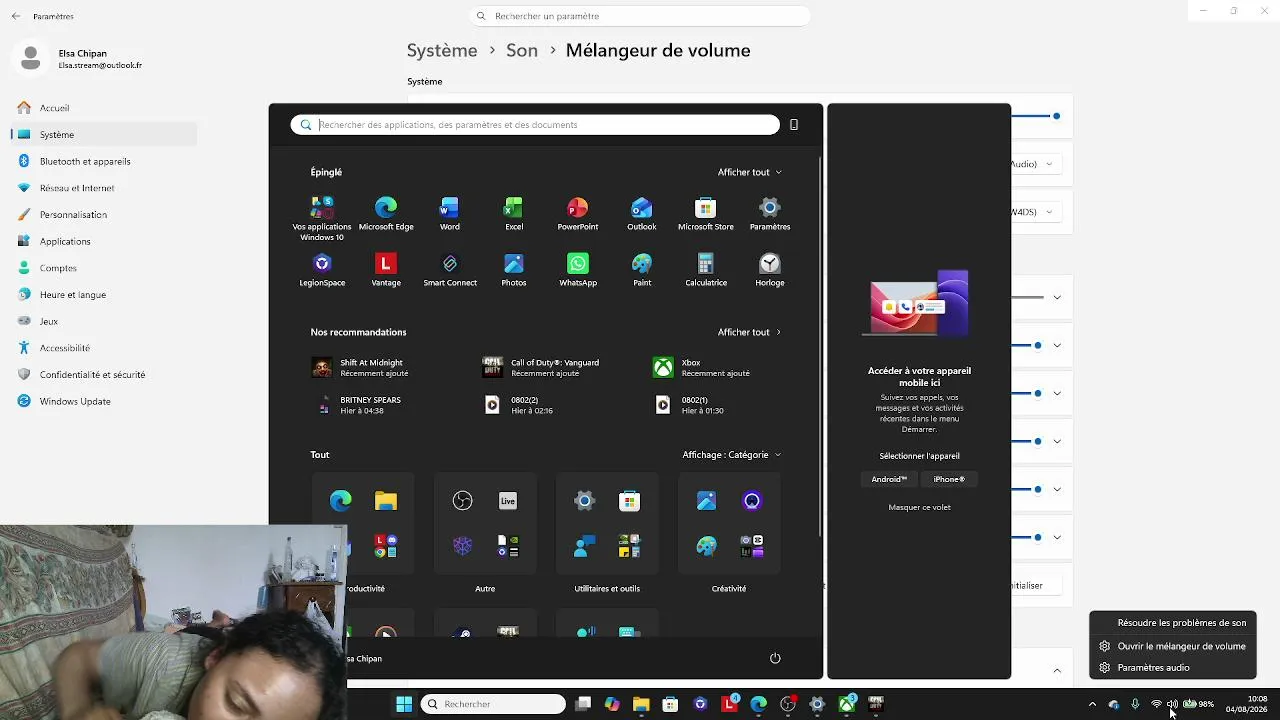
Task: Launch Smart Connect from pinned apps
Action: click(450, 270)
